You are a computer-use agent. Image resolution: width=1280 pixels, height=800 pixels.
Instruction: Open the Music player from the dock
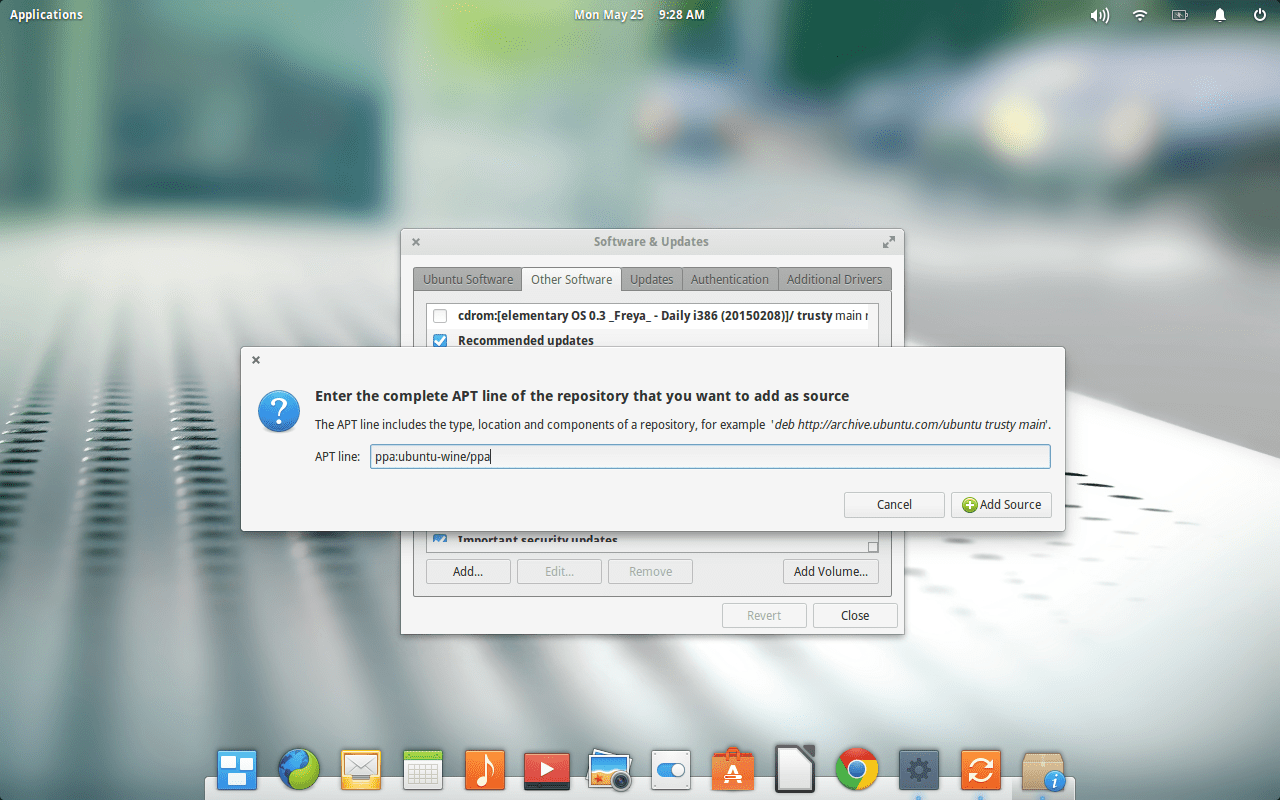(x=484, y=769)
